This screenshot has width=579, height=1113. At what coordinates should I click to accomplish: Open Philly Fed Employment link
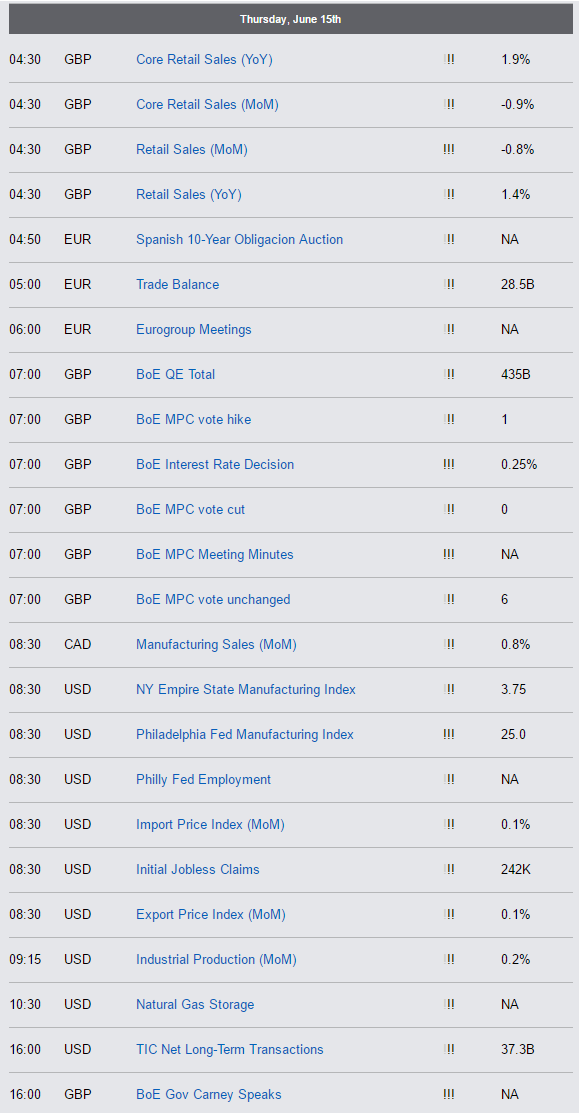(204, 779)
